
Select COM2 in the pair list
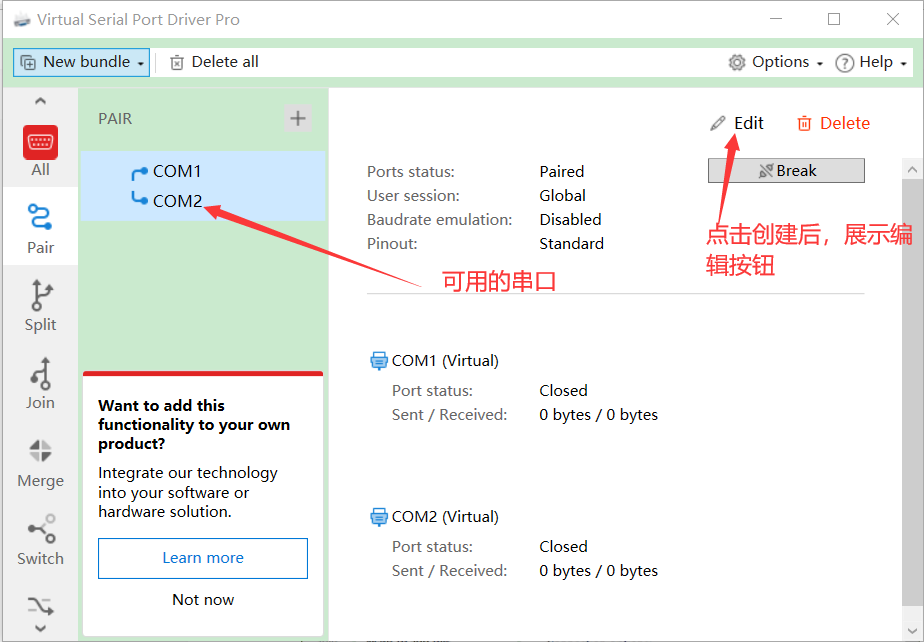[x=177, y=201]
